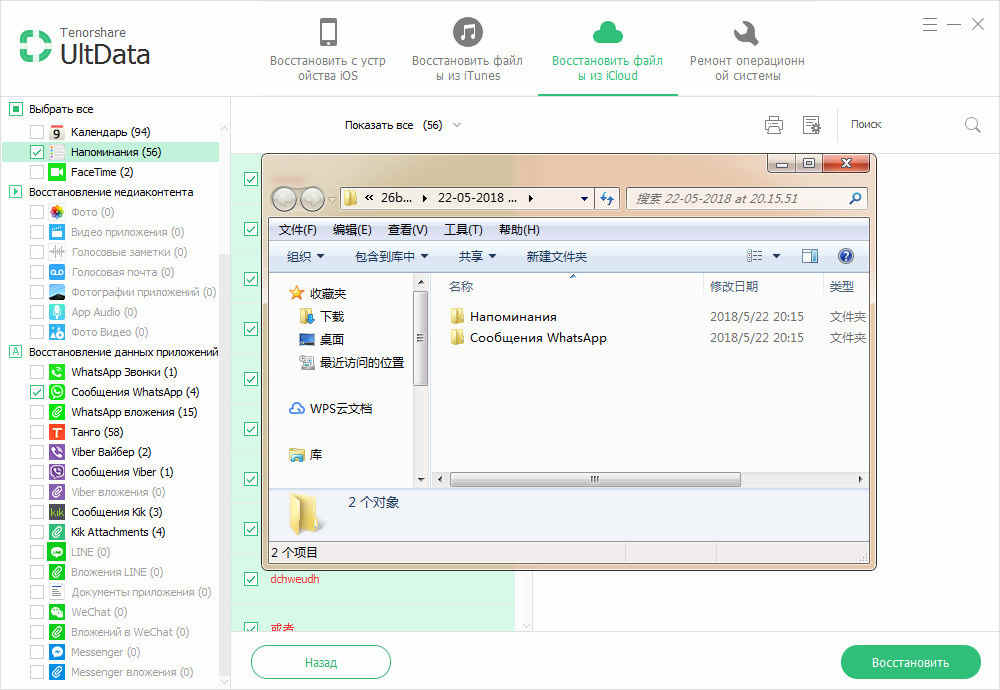Image resolution: width=1000 pixels, height=690 pixels.
Task: Click the refresh arrows icon beside address bar
Action: tap(607, 198)
